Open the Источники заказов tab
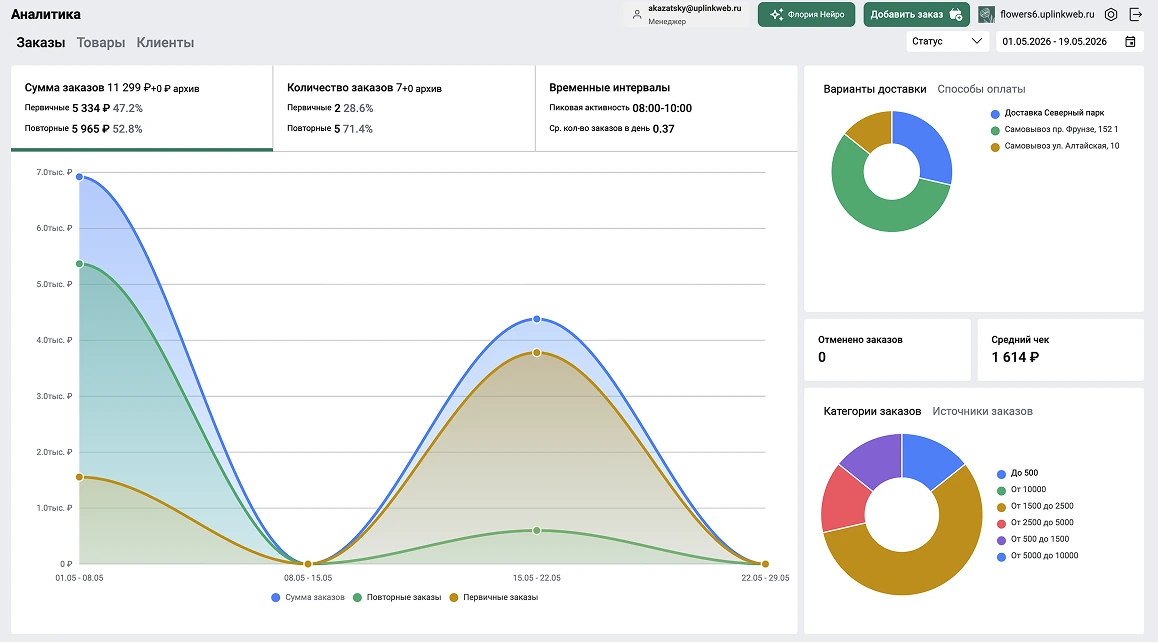Screen dimensions: 1158x643 982,411
